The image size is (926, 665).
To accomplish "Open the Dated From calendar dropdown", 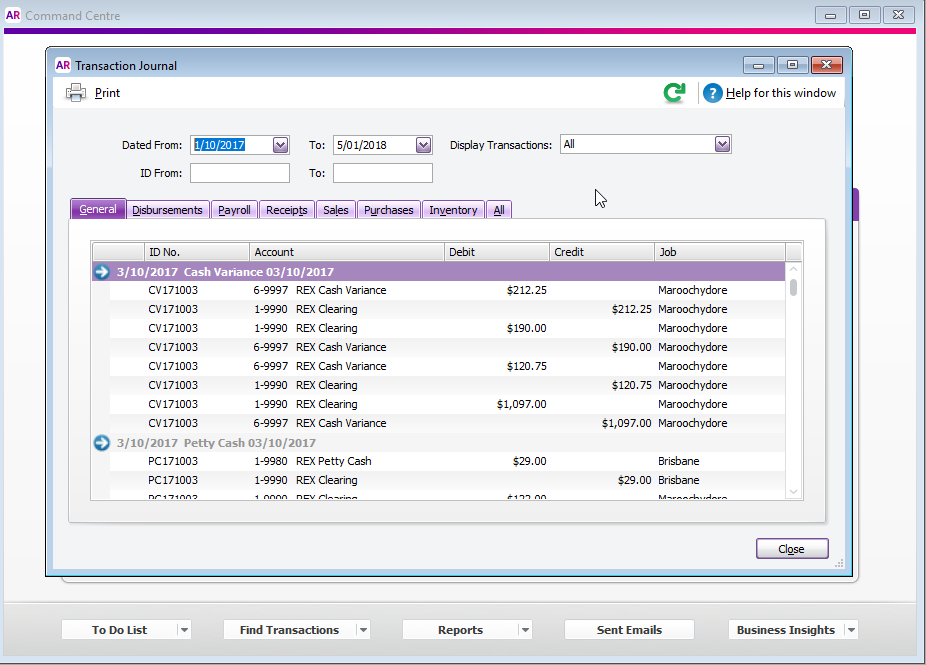I will (281, 145).
